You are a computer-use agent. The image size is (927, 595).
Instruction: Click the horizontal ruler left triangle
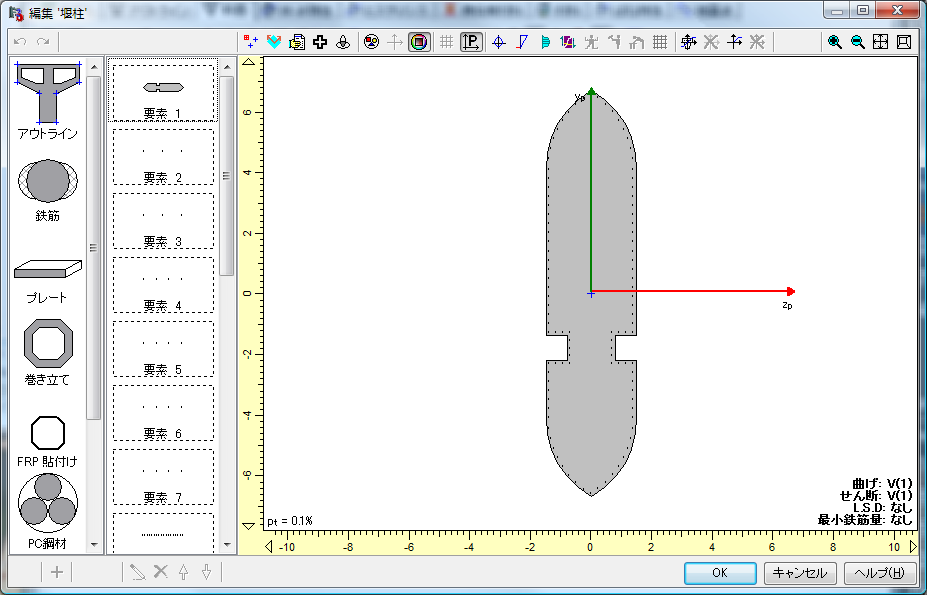click(269, 547)
